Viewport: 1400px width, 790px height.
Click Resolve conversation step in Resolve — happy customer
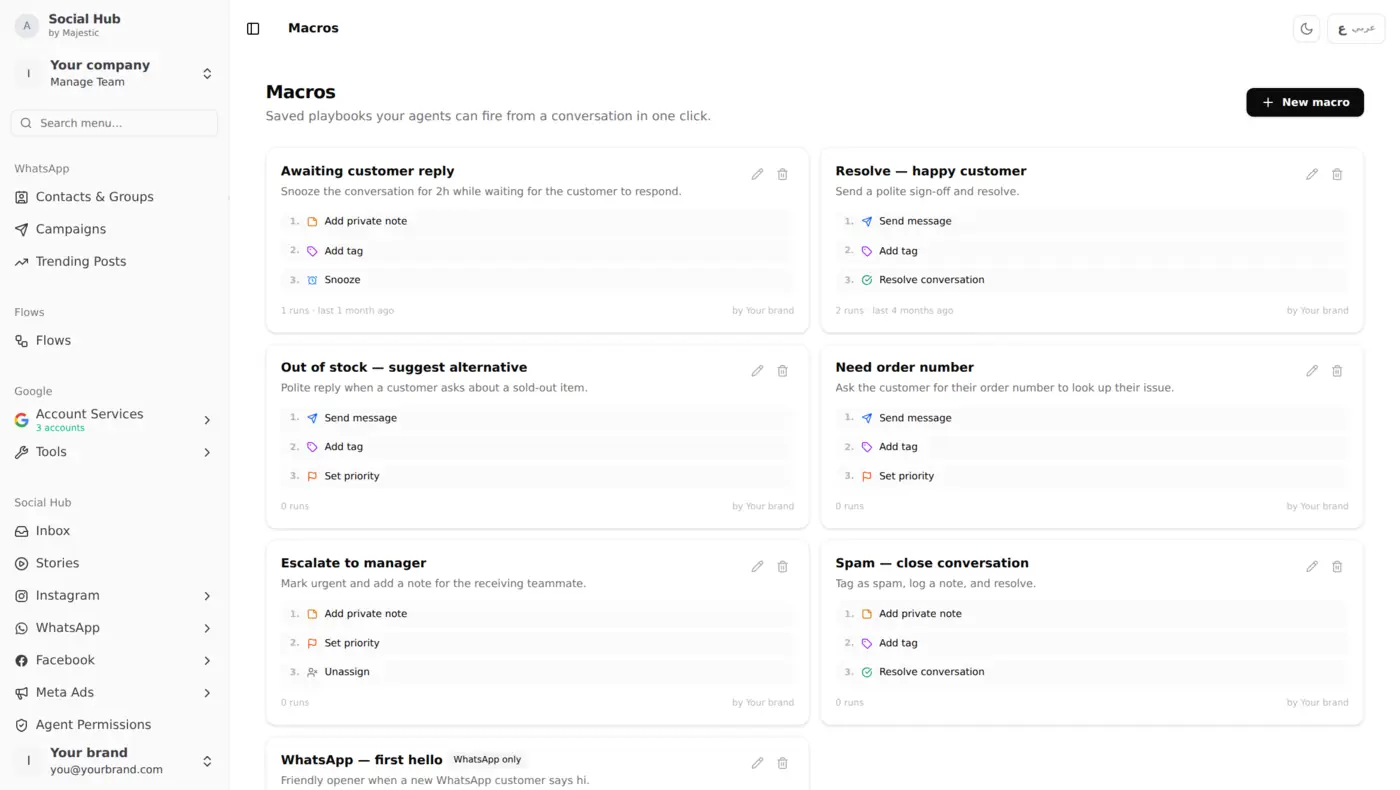(x=1092, y=280)
